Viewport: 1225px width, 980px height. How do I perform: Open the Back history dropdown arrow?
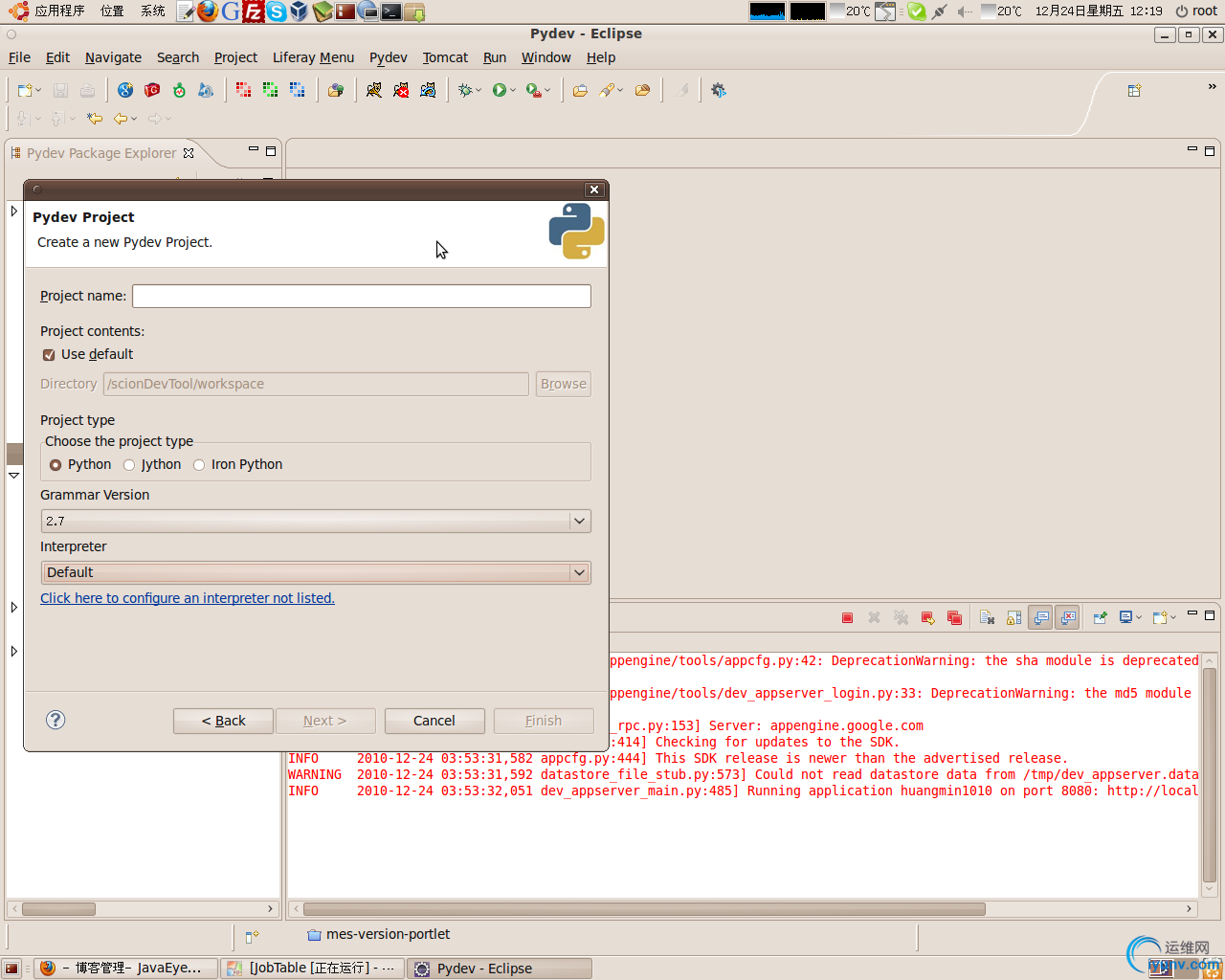click(x=134, y=120)
